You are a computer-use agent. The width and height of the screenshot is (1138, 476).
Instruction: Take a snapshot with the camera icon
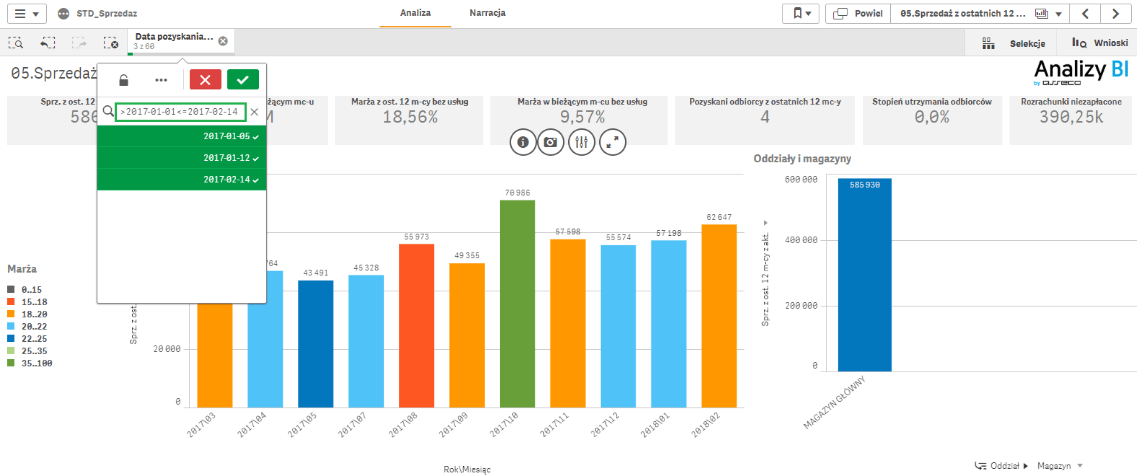tap(551, 142)
